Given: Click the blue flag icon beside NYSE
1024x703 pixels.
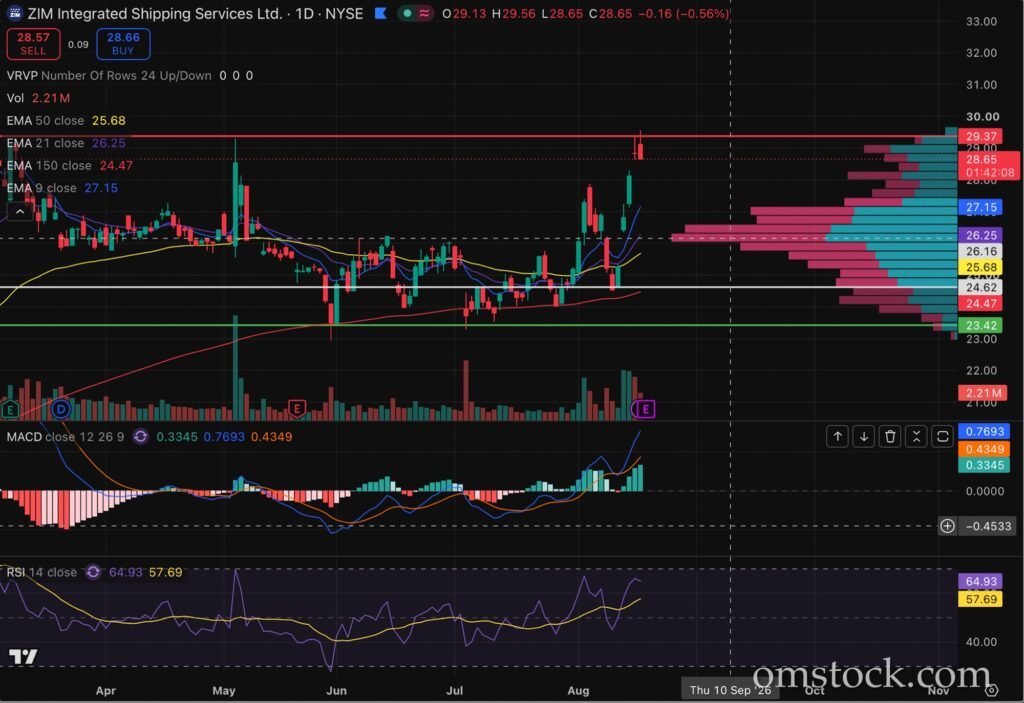Looking at the screenshot, I should pos(381,13).
